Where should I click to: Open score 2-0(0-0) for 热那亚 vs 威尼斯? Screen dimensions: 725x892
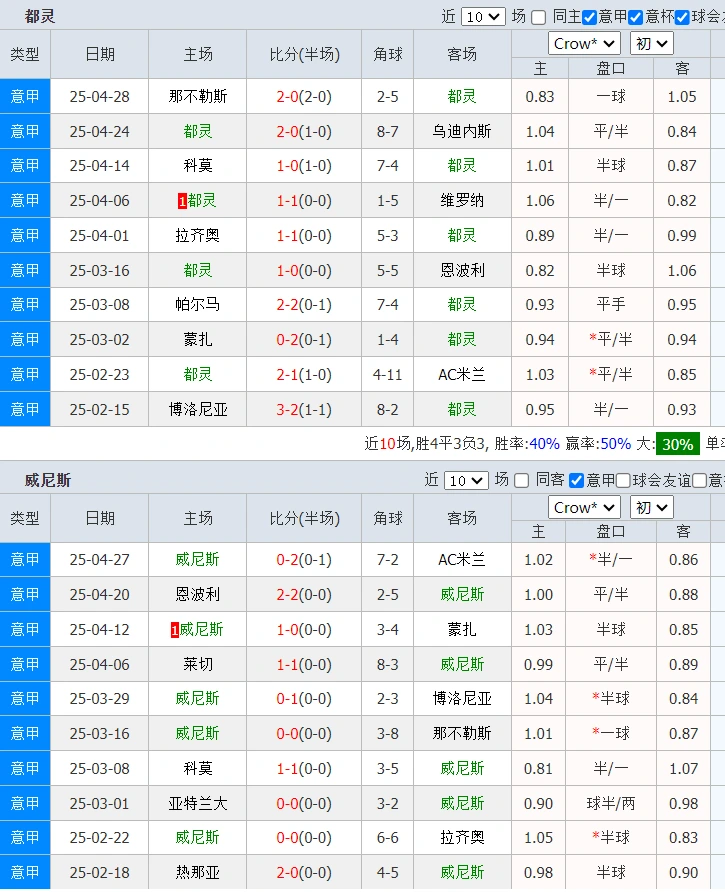pyautogui.click(x=304, y=873)
